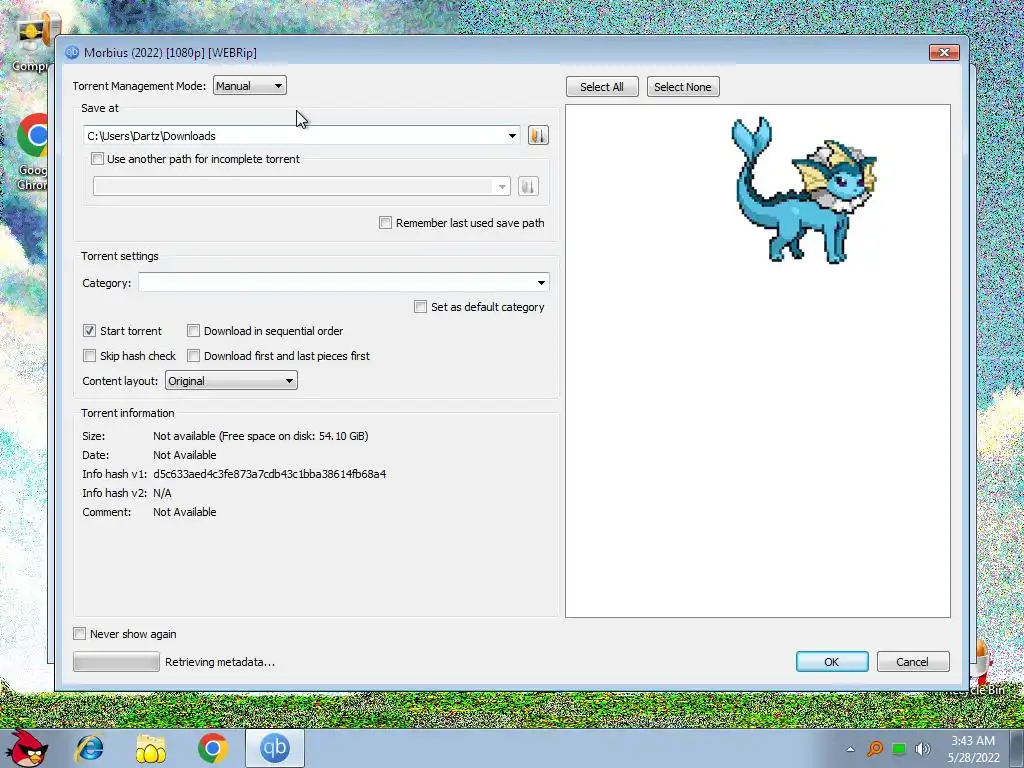Open the orange magnifier tray icon

[875, 749]
